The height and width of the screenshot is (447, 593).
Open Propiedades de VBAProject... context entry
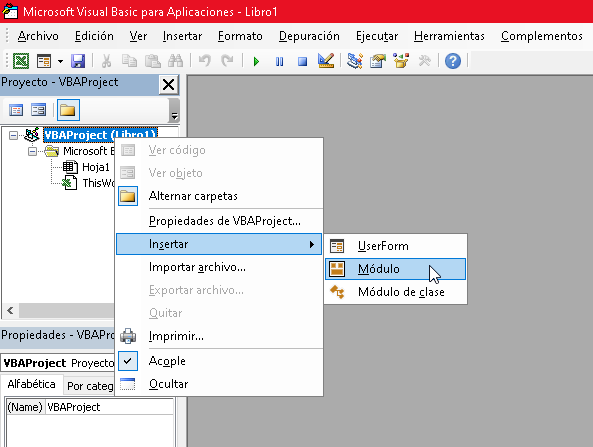click(219, 221)
